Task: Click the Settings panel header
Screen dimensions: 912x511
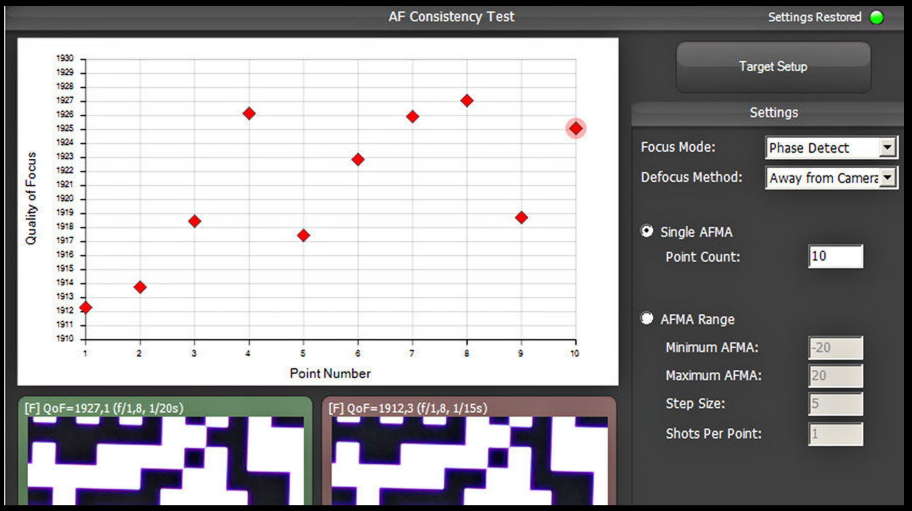Action: pyautogui.click(x=773, y=113)
